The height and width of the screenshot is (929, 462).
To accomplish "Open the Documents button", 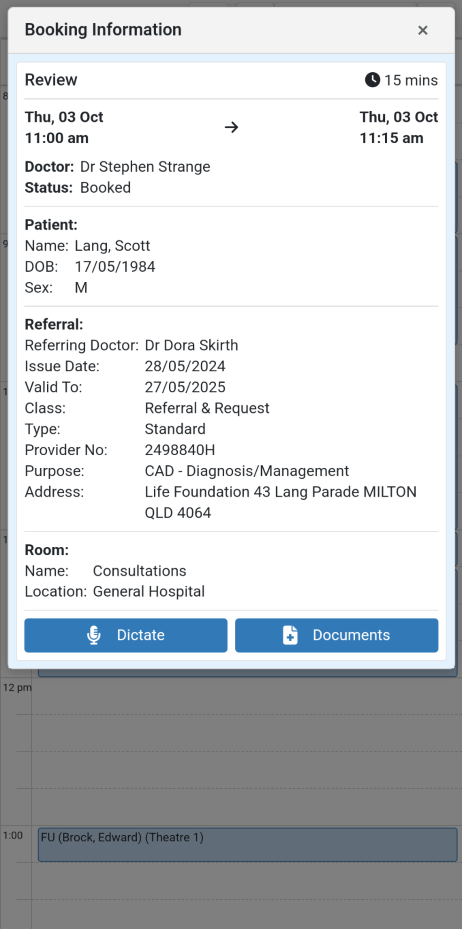I will pyautogui.click(x=336, y=635).
